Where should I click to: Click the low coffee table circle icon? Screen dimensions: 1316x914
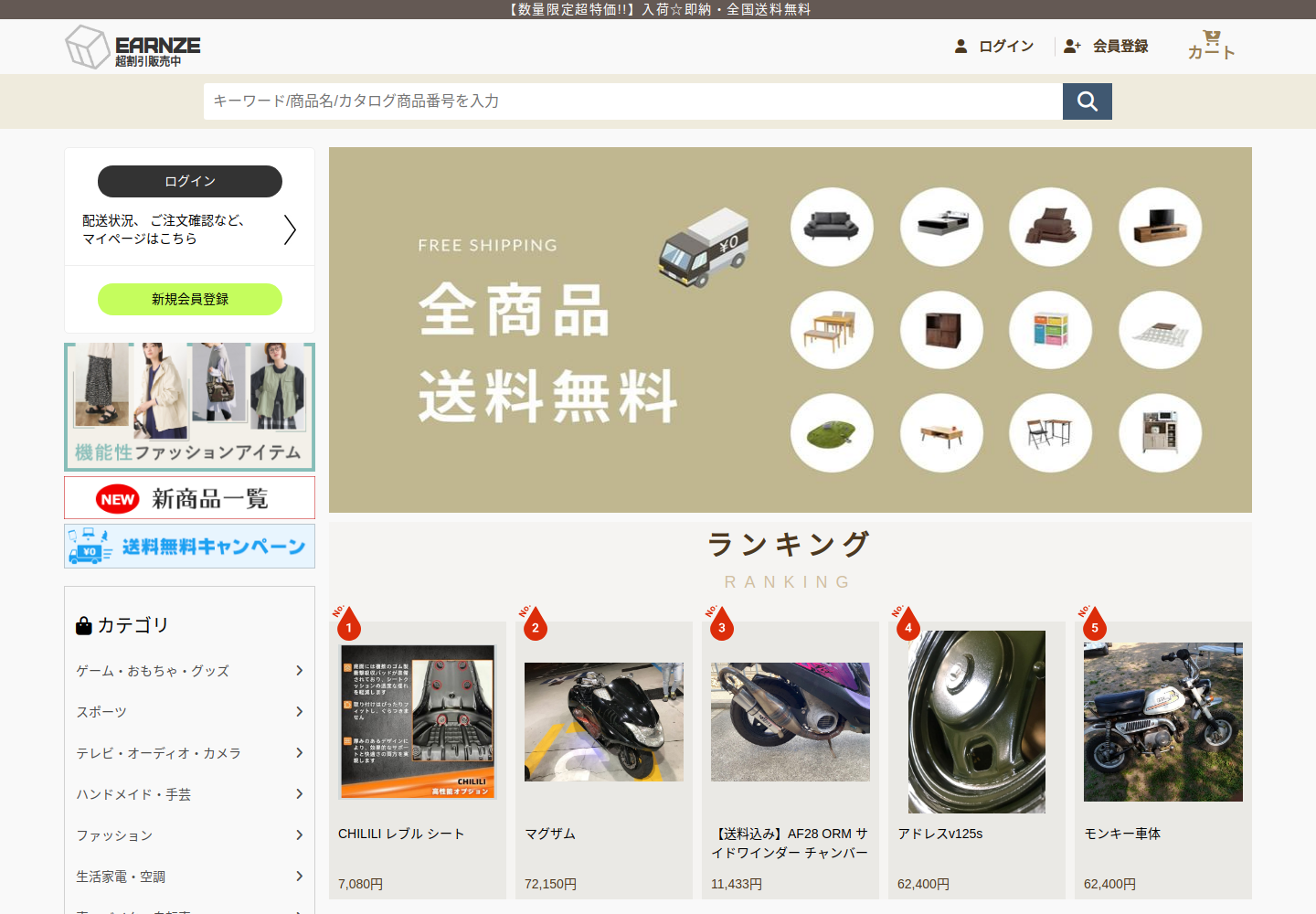[x=941, y=433]
